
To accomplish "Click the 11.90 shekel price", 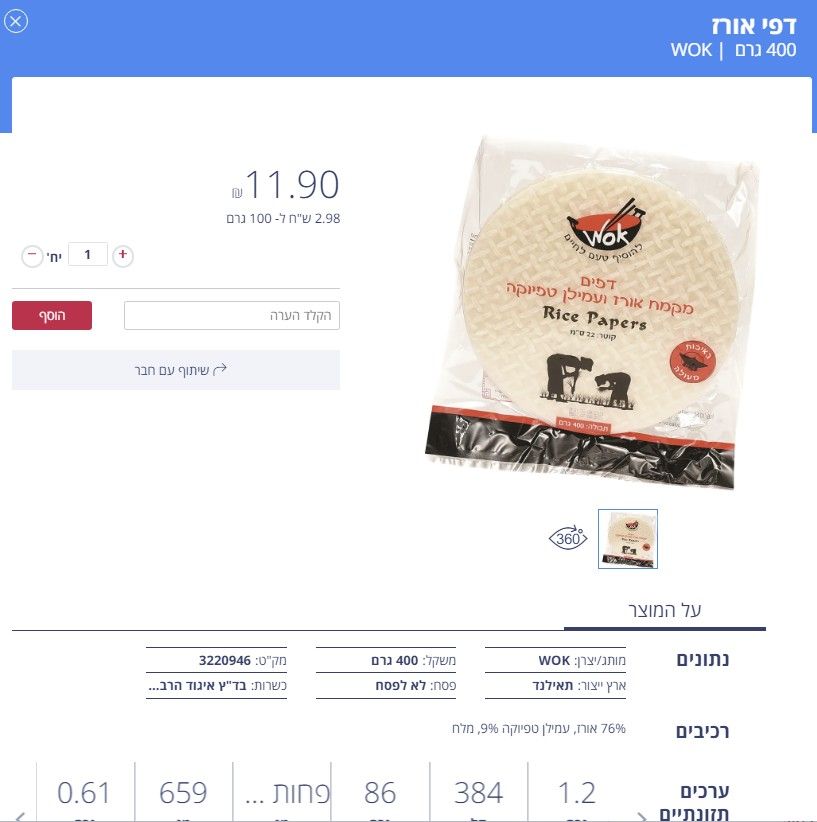I will tap(286, 185).
